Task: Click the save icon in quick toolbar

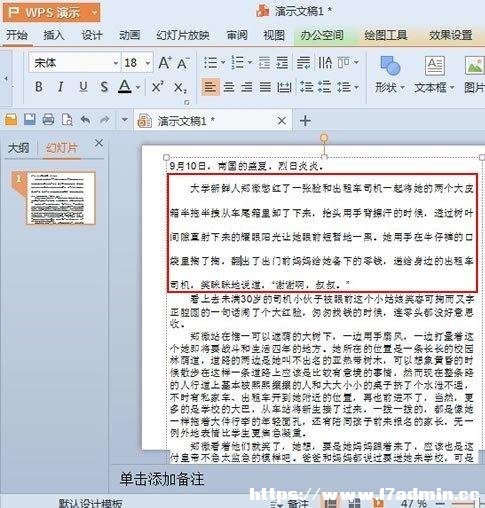Action: click(x=30, y=120)
